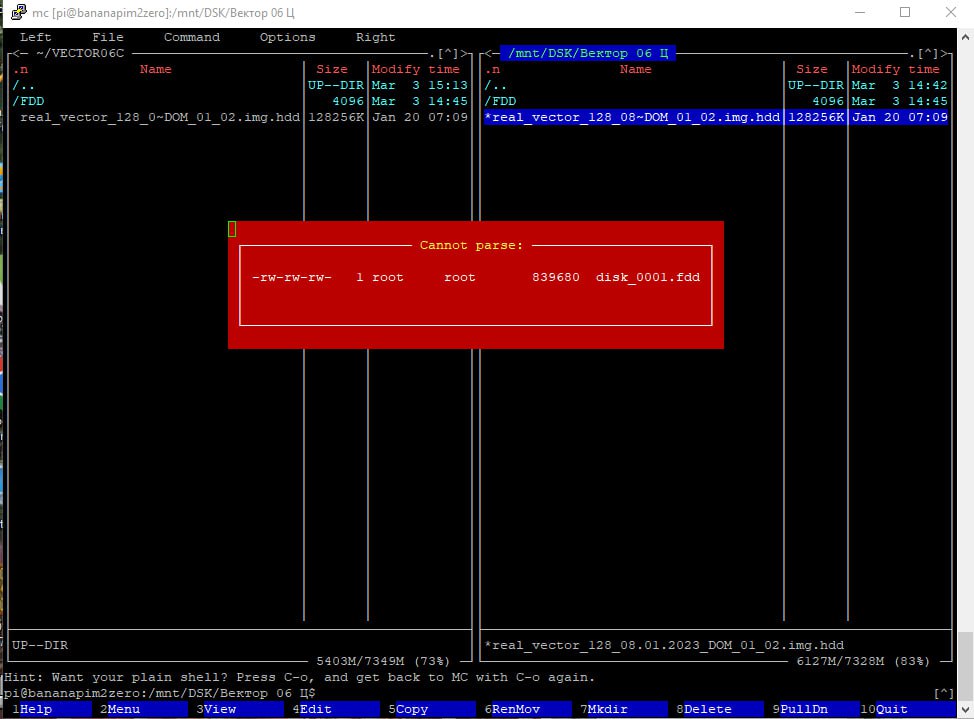This screenshot has width=974, height=719.
Task: Select the 7Mkdir function key button
Action: pyautogui.click(x=611, y=709)
